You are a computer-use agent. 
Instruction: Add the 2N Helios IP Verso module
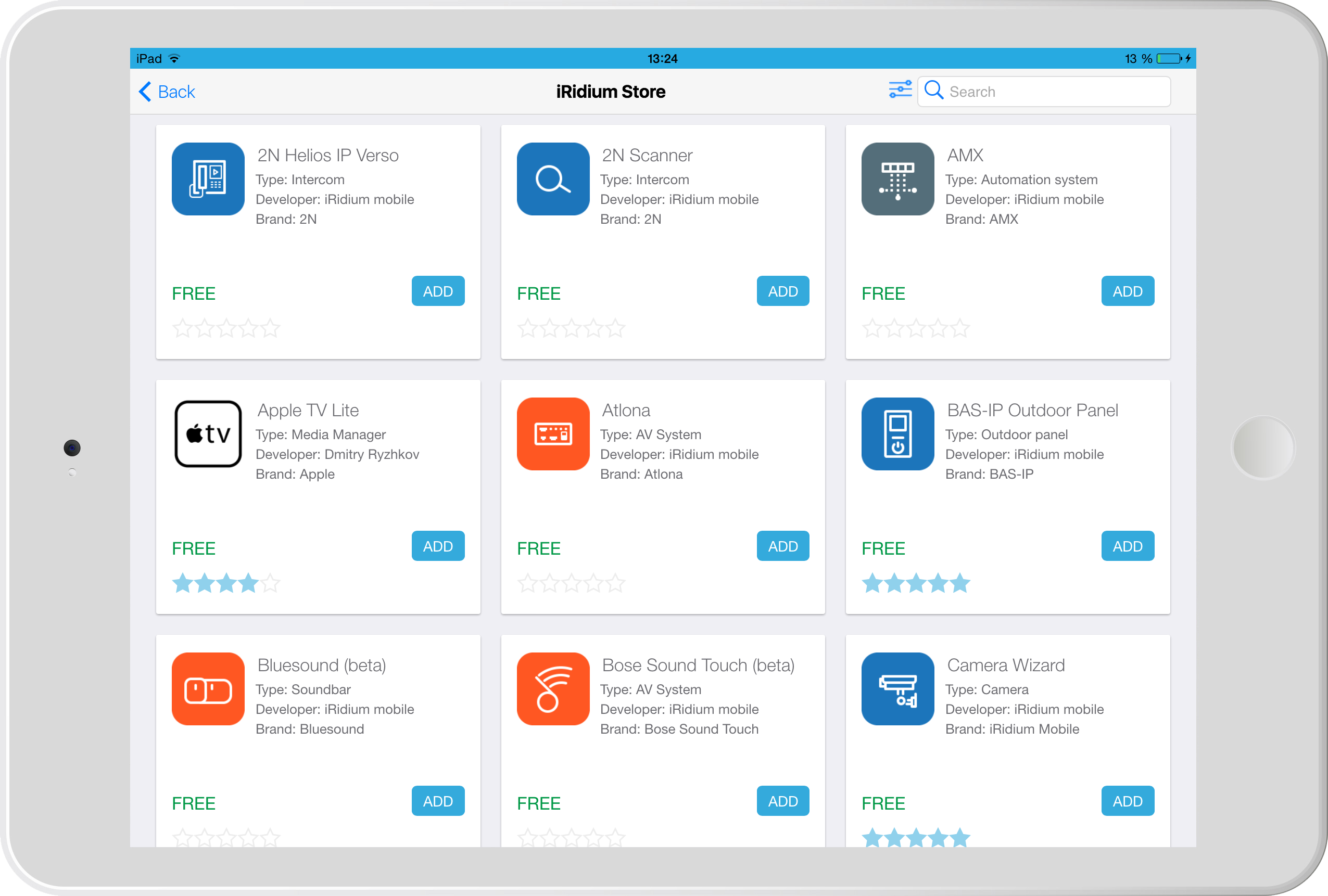click(438, 291)
